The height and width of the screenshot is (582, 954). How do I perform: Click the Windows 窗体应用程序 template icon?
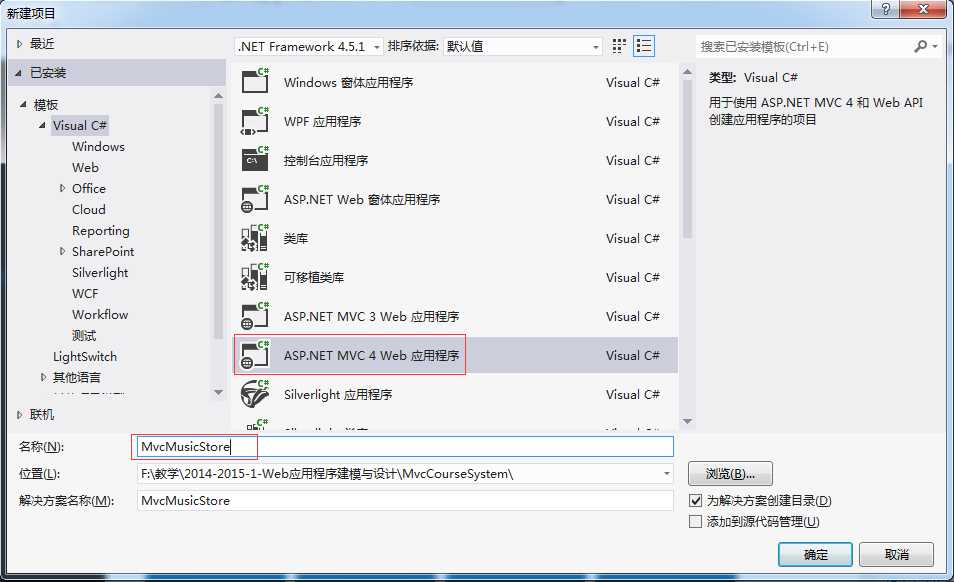[255, 81]
